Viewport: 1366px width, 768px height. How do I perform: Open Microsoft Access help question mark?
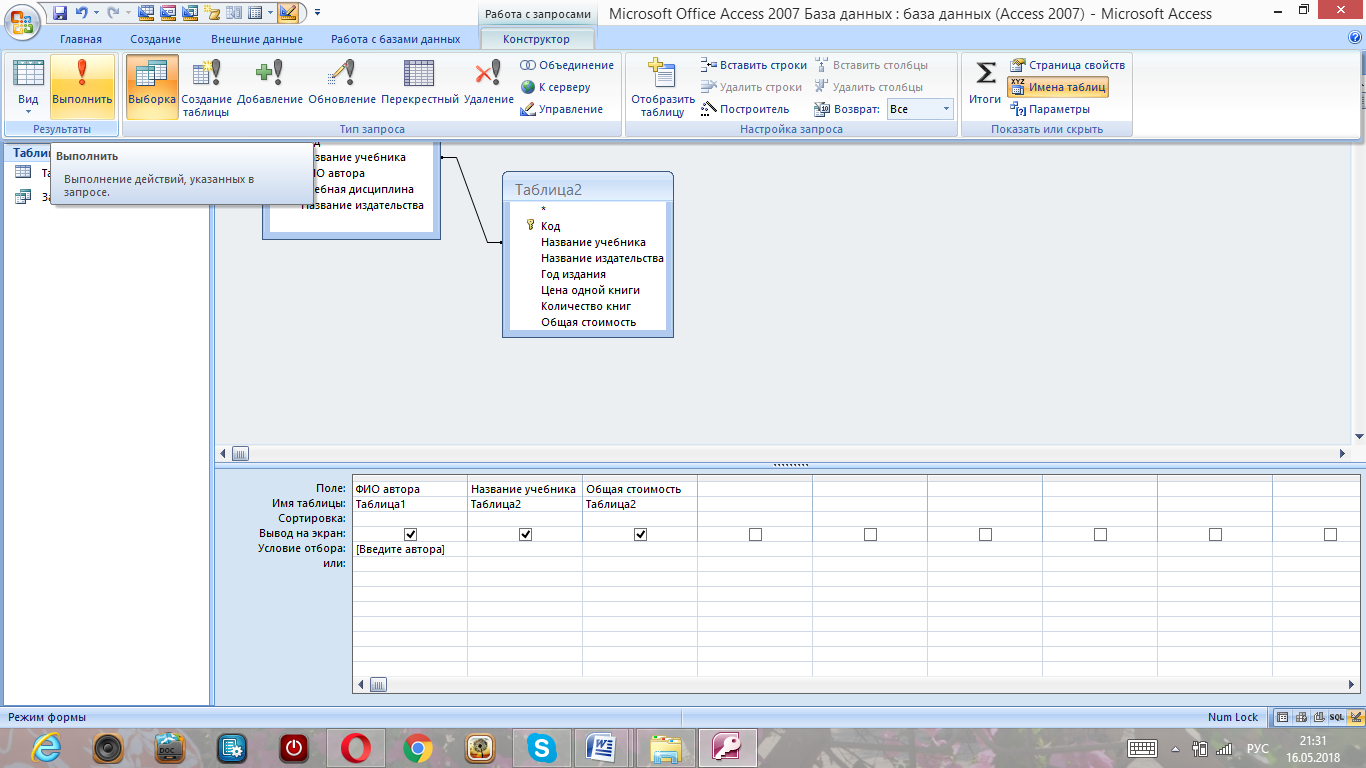[1355, 38]
